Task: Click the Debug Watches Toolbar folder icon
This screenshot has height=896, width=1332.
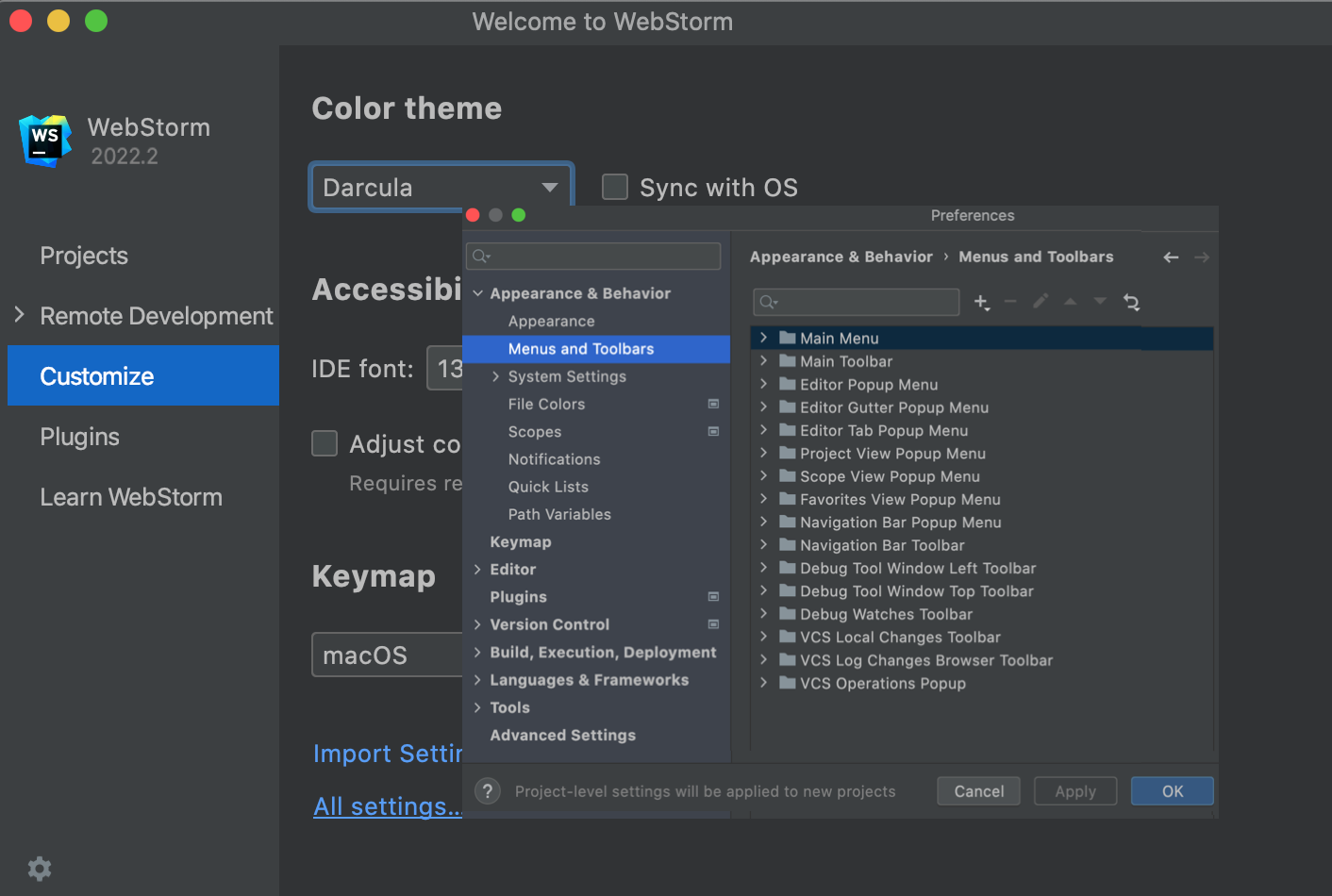Action: (x=788, y=614)
